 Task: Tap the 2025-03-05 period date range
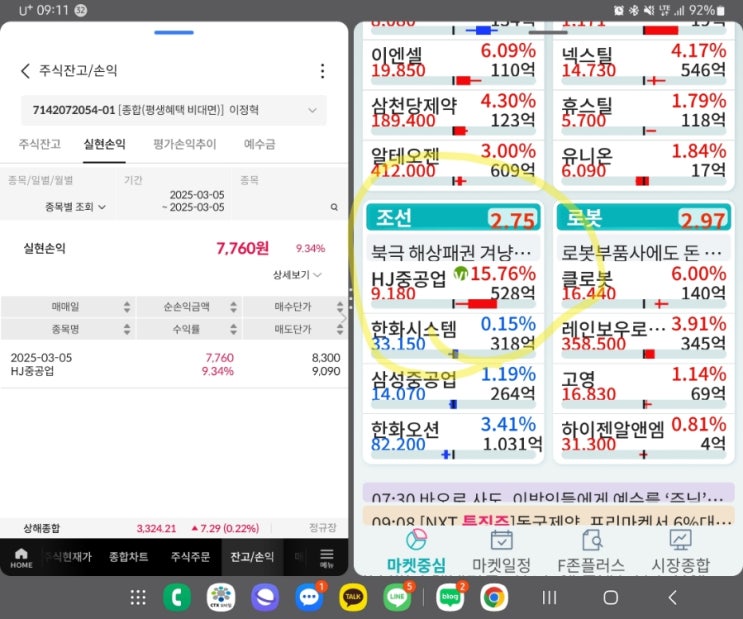point(193,201)
